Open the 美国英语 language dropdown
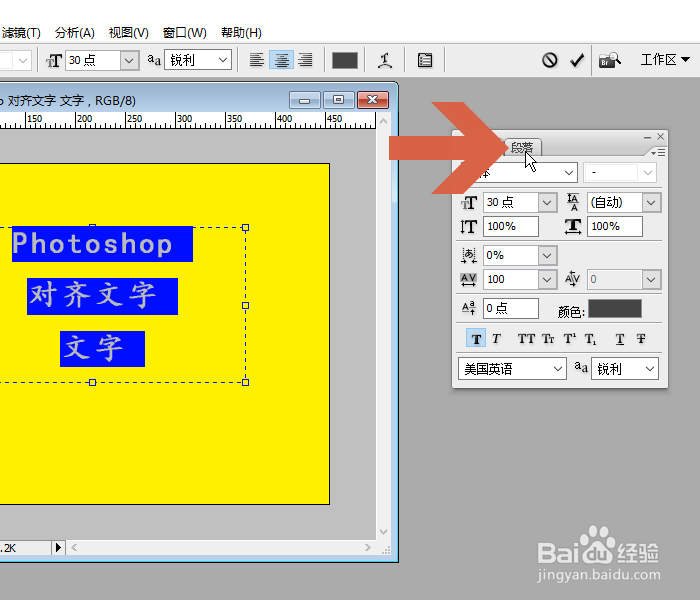The image size is (700, 600). coord(512,369)
